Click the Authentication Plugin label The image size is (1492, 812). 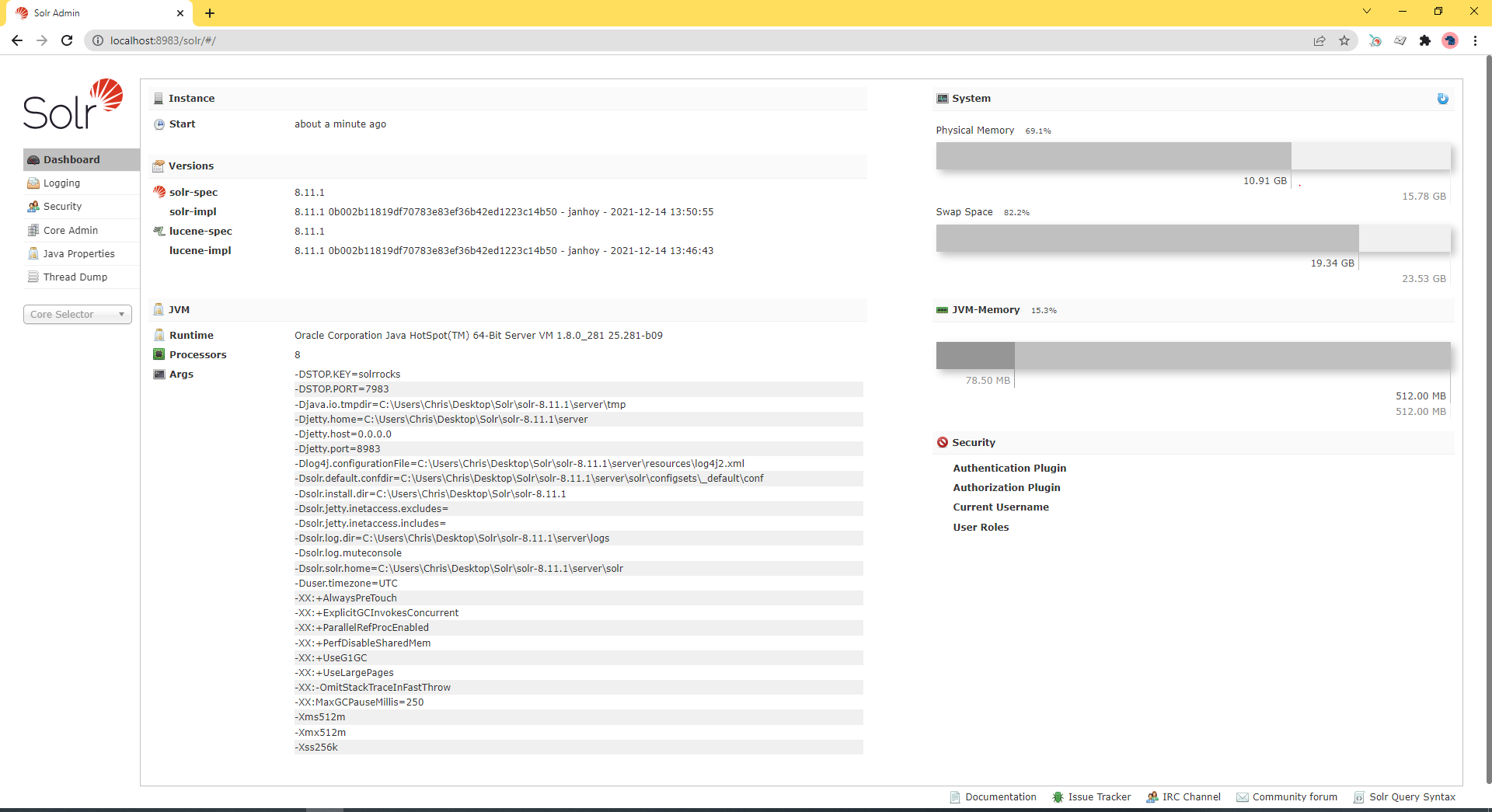coord(1009,468)
